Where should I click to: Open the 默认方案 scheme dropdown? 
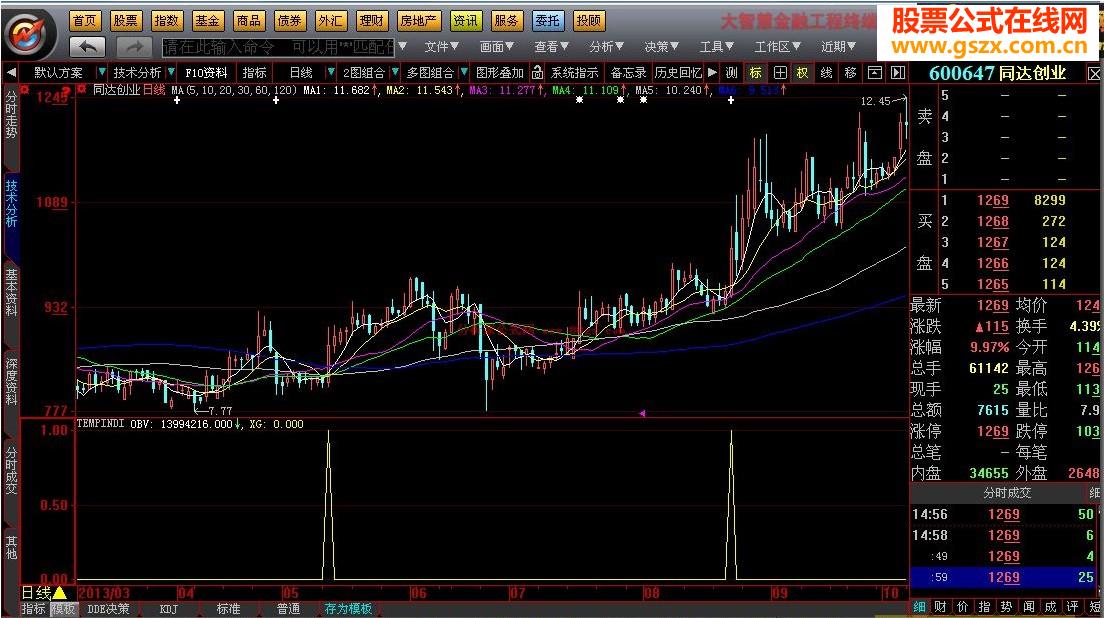60,72
